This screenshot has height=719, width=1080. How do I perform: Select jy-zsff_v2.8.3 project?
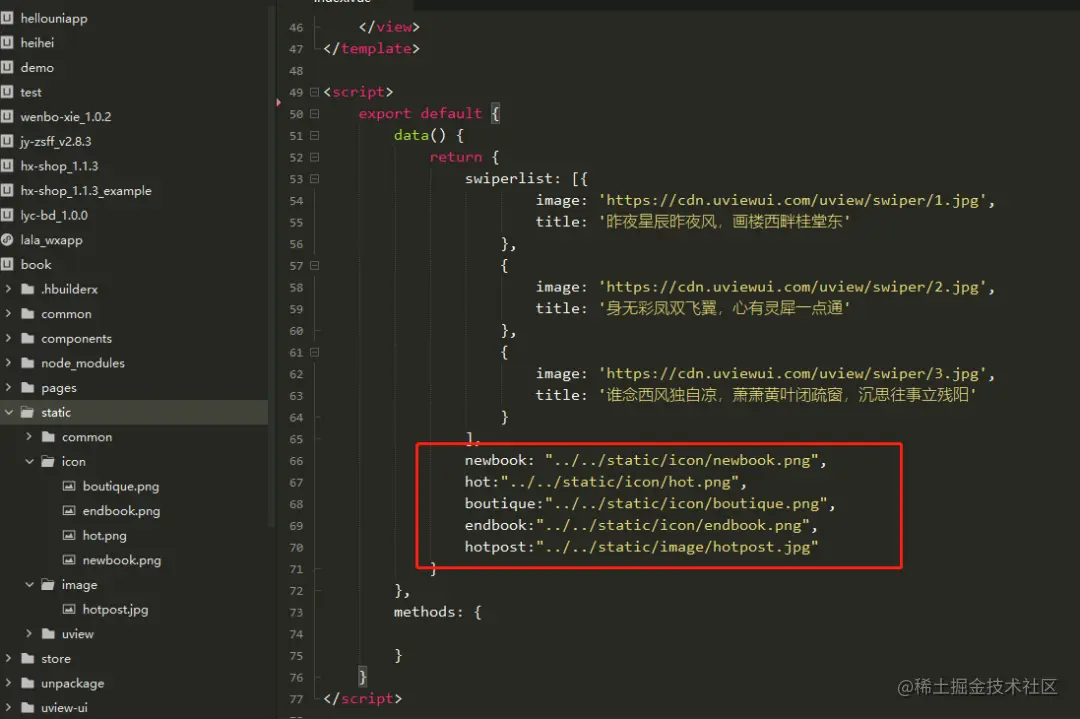[x=56, y=141]
